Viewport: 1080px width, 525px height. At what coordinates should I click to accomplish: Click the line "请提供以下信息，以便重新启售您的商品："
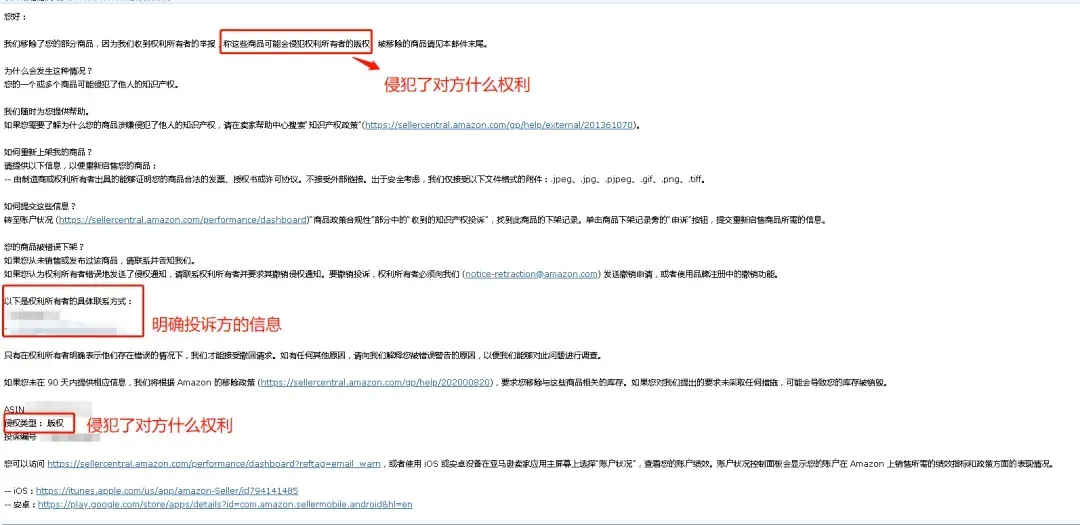pos(80,166)
